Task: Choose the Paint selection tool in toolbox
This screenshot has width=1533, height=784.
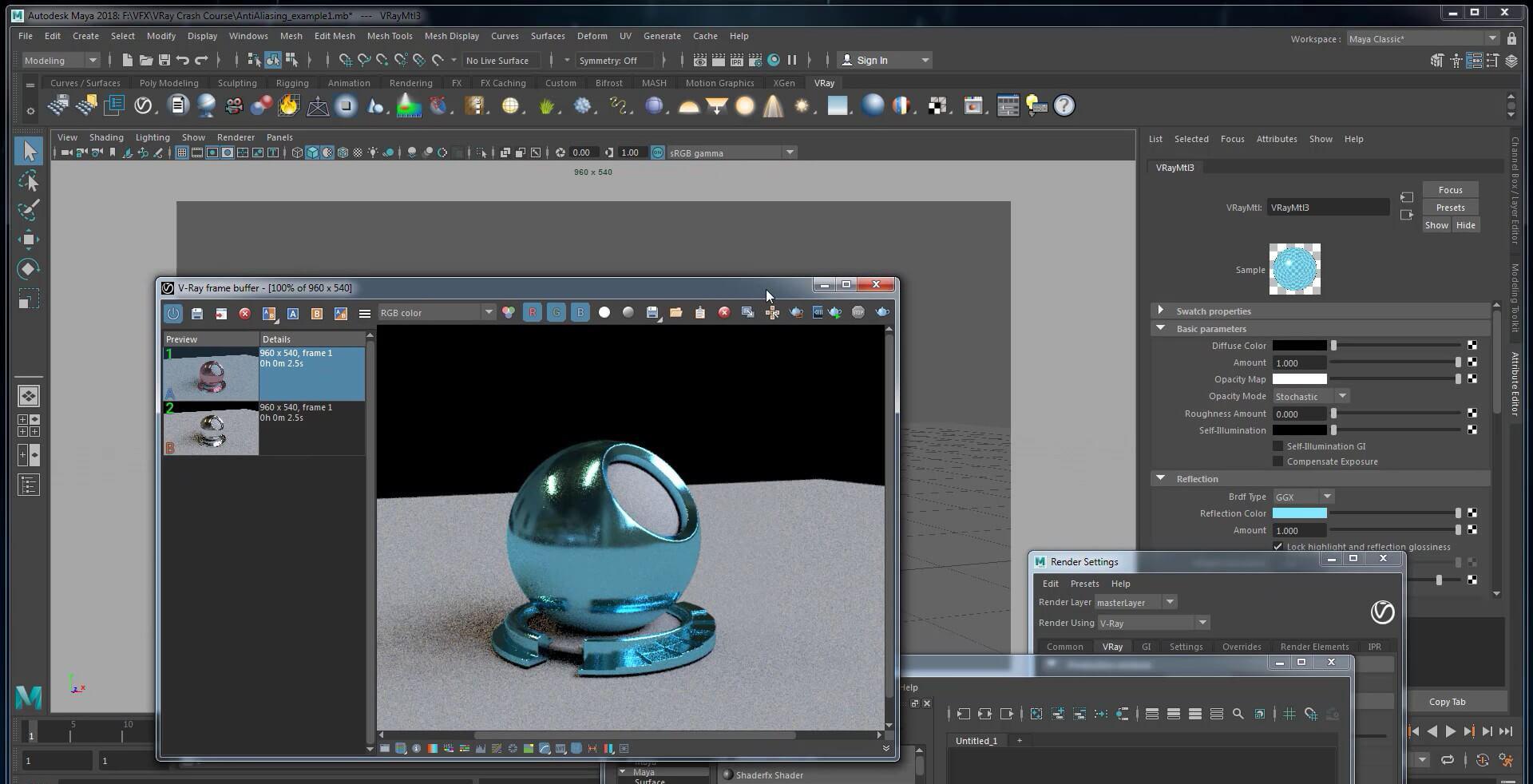Action: click(29, 210)
